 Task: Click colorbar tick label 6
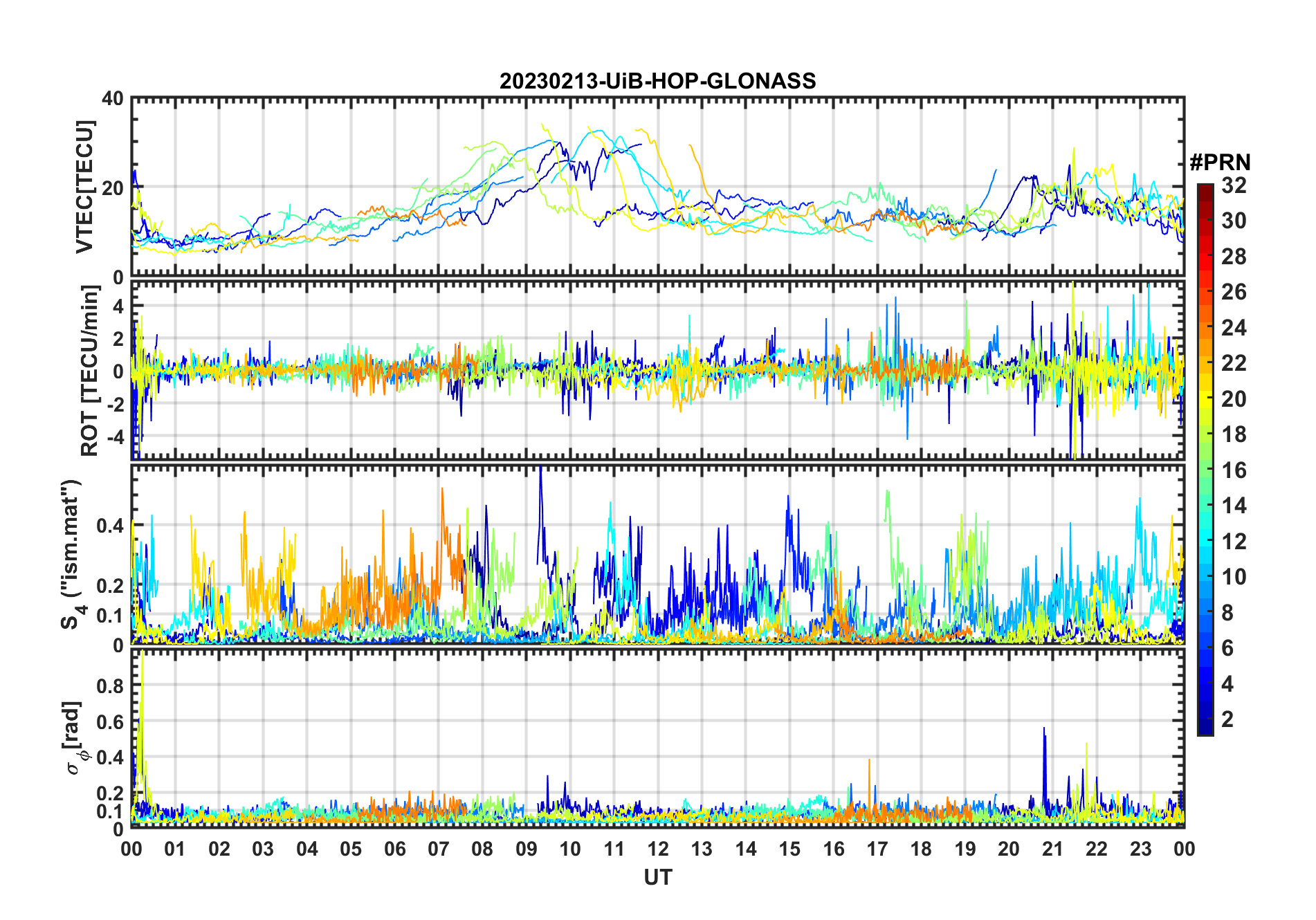(1227, 648)
